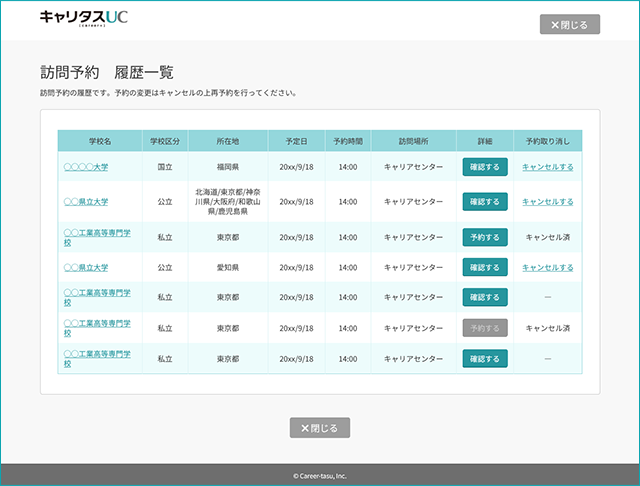Click the 学校区分 column header

pos(165,141)
